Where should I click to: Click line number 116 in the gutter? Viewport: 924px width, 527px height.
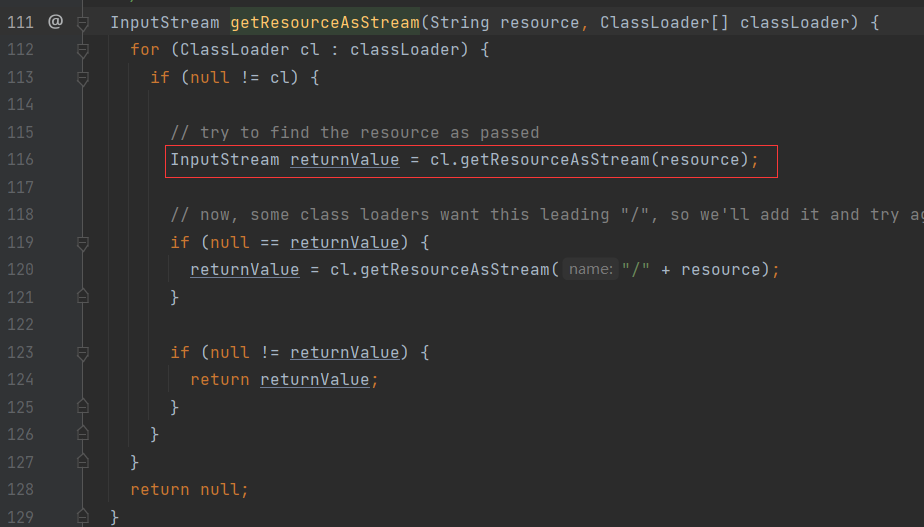click(x=21, y=160)
